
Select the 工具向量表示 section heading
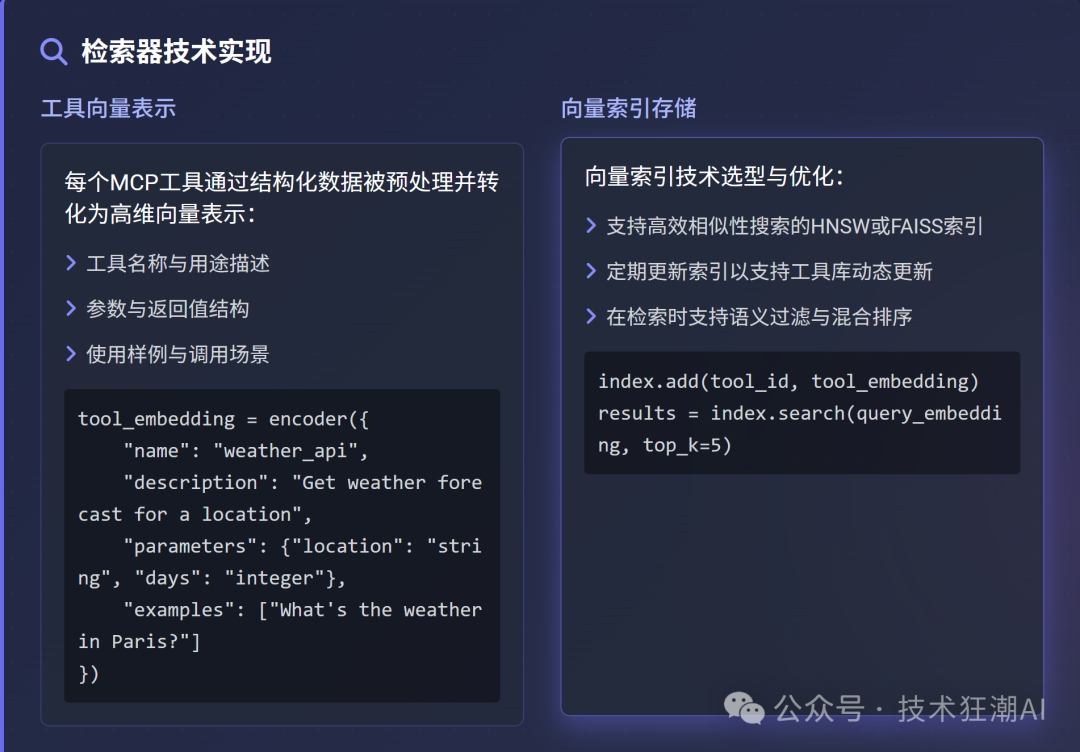click(108, 108)
